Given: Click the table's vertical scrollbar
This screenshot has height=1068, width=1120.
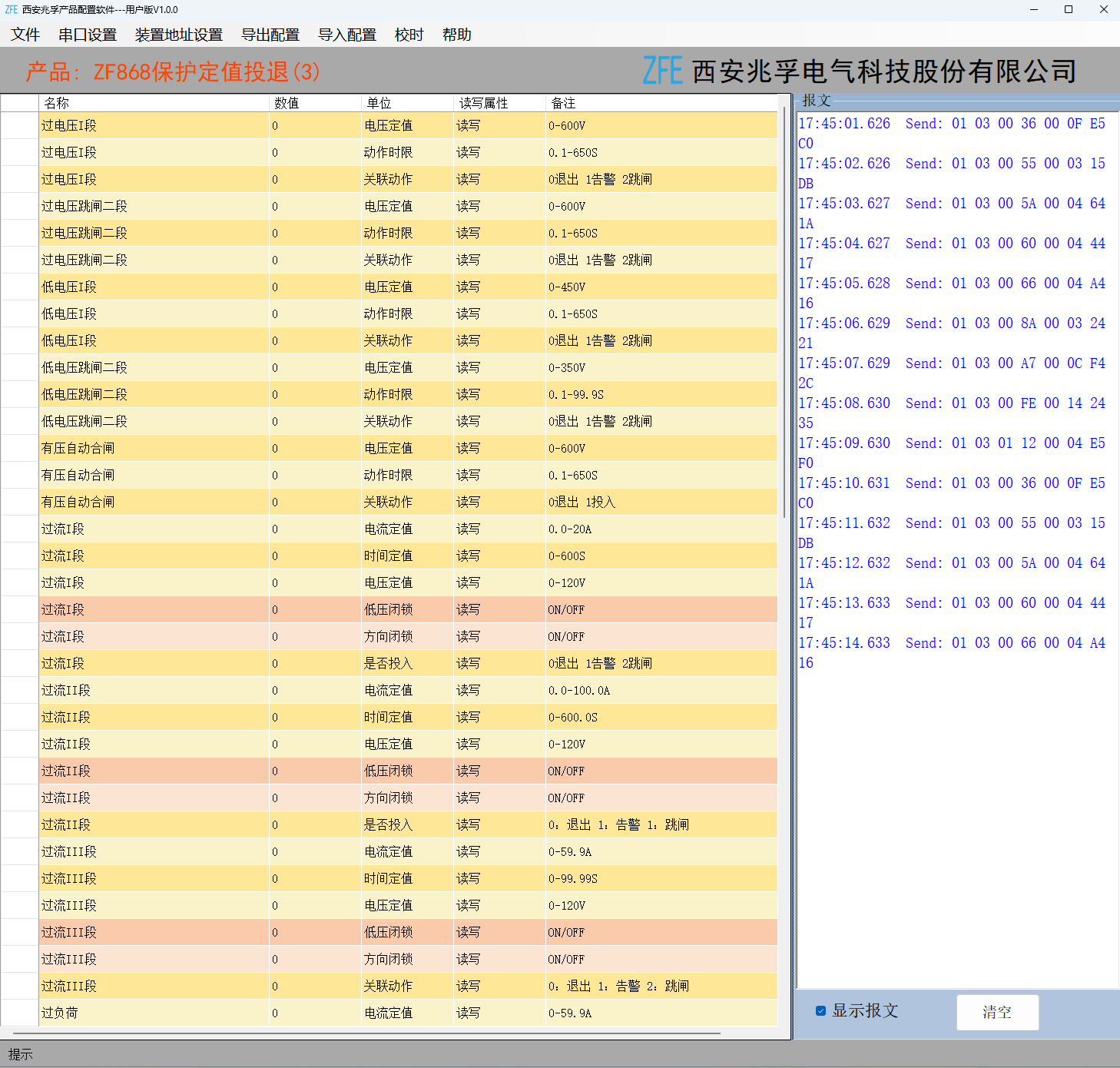Looking at the screenshot, I should tap(784, 307).
